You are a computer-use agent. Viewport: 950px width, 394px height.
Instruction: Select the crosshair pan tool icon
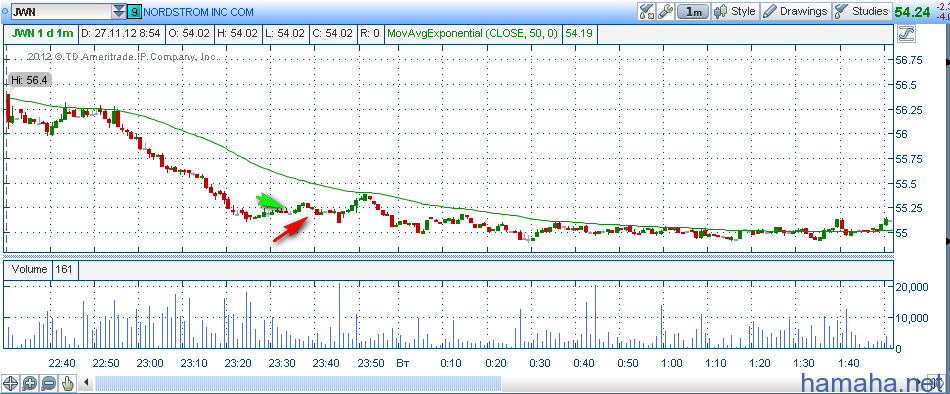[10, 383]
